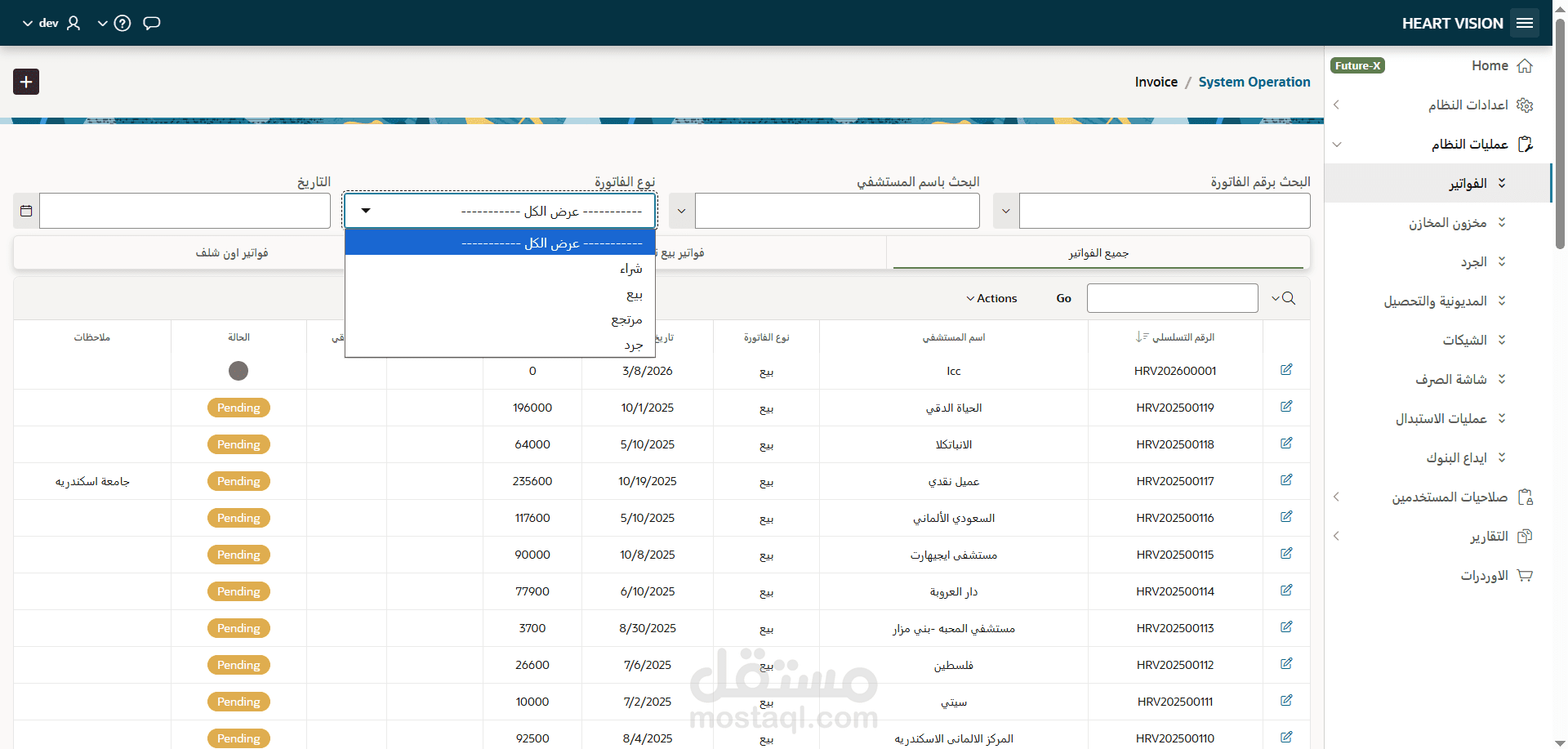Click the Future-X badge
This screenshot has height=749, width=1568.
point(1357,65)
